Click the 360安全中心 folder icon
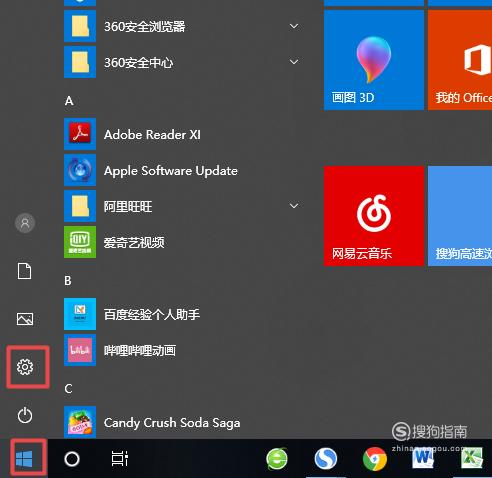 pyautogui.click(x=80, y=62)
